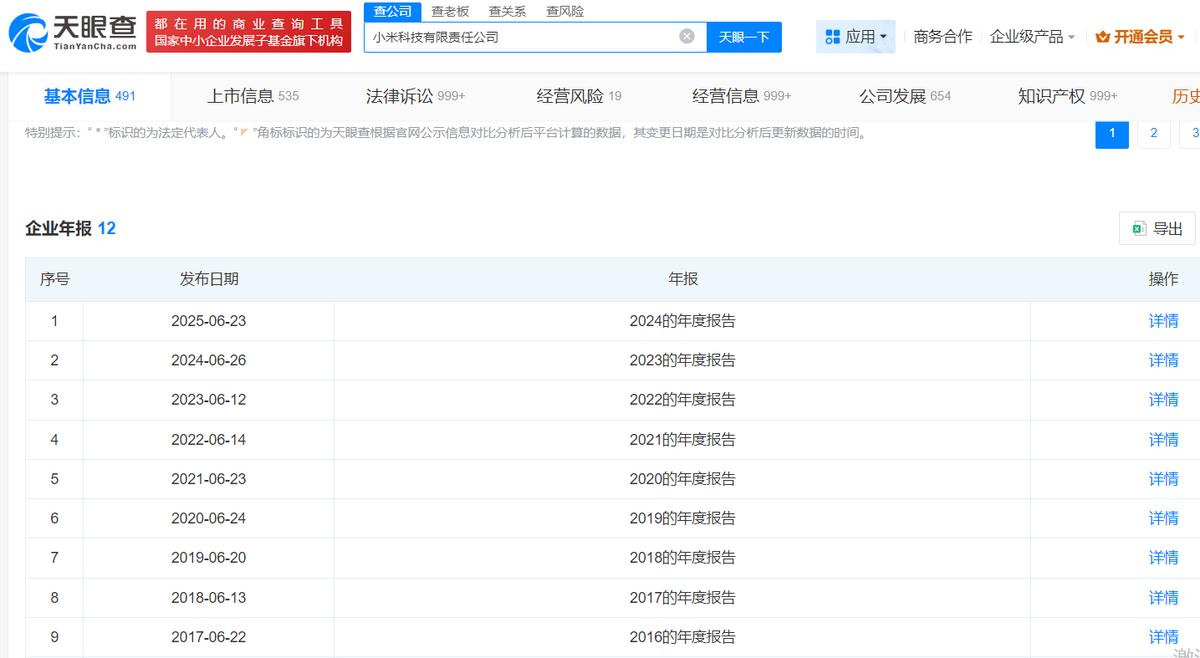Select the 查风险 search tab

pyautogui.click(x=565, y=11)
